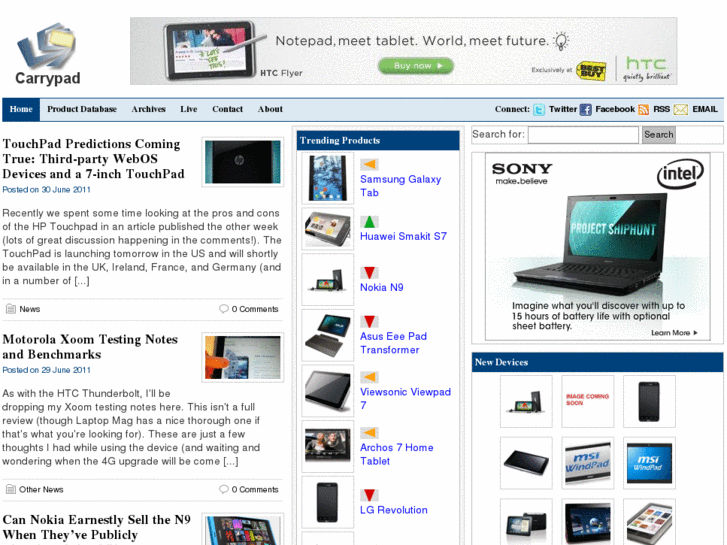Click the EMAIL text link
Image resolution: width=727 pixels, height=545 pixels.
(x=705, y=109)
